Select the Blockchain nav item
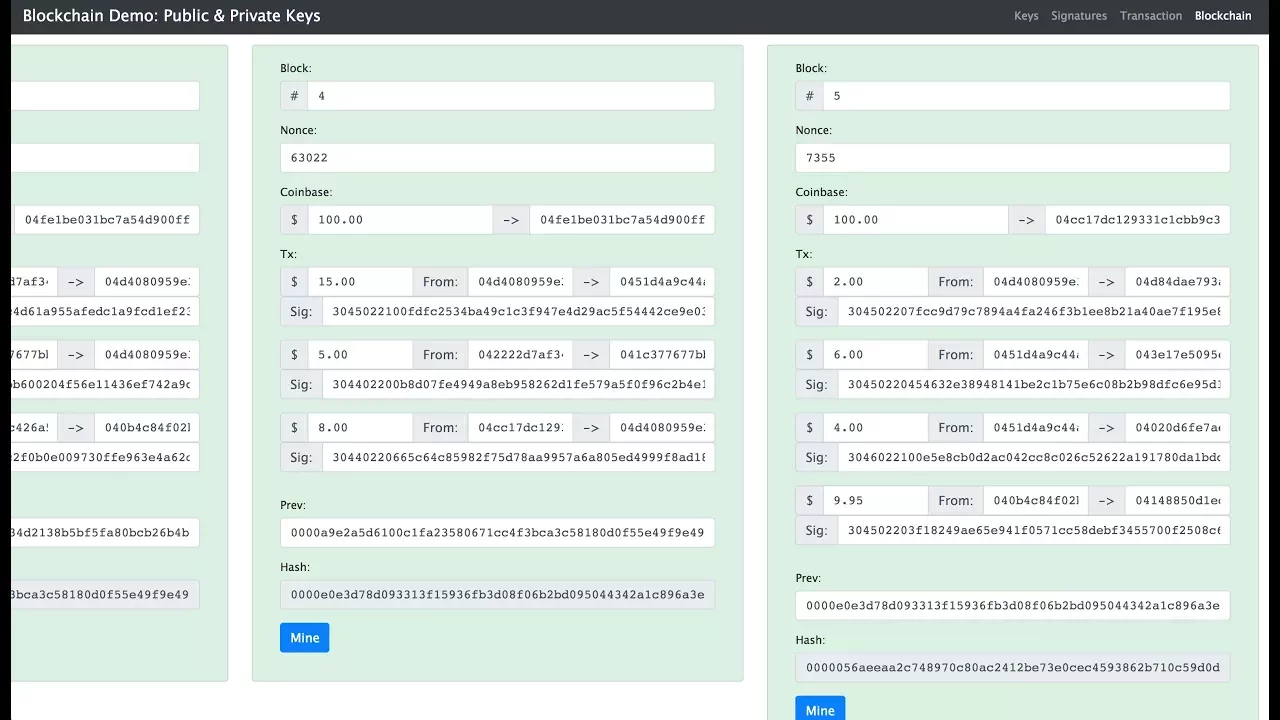 click(1223, 16)
